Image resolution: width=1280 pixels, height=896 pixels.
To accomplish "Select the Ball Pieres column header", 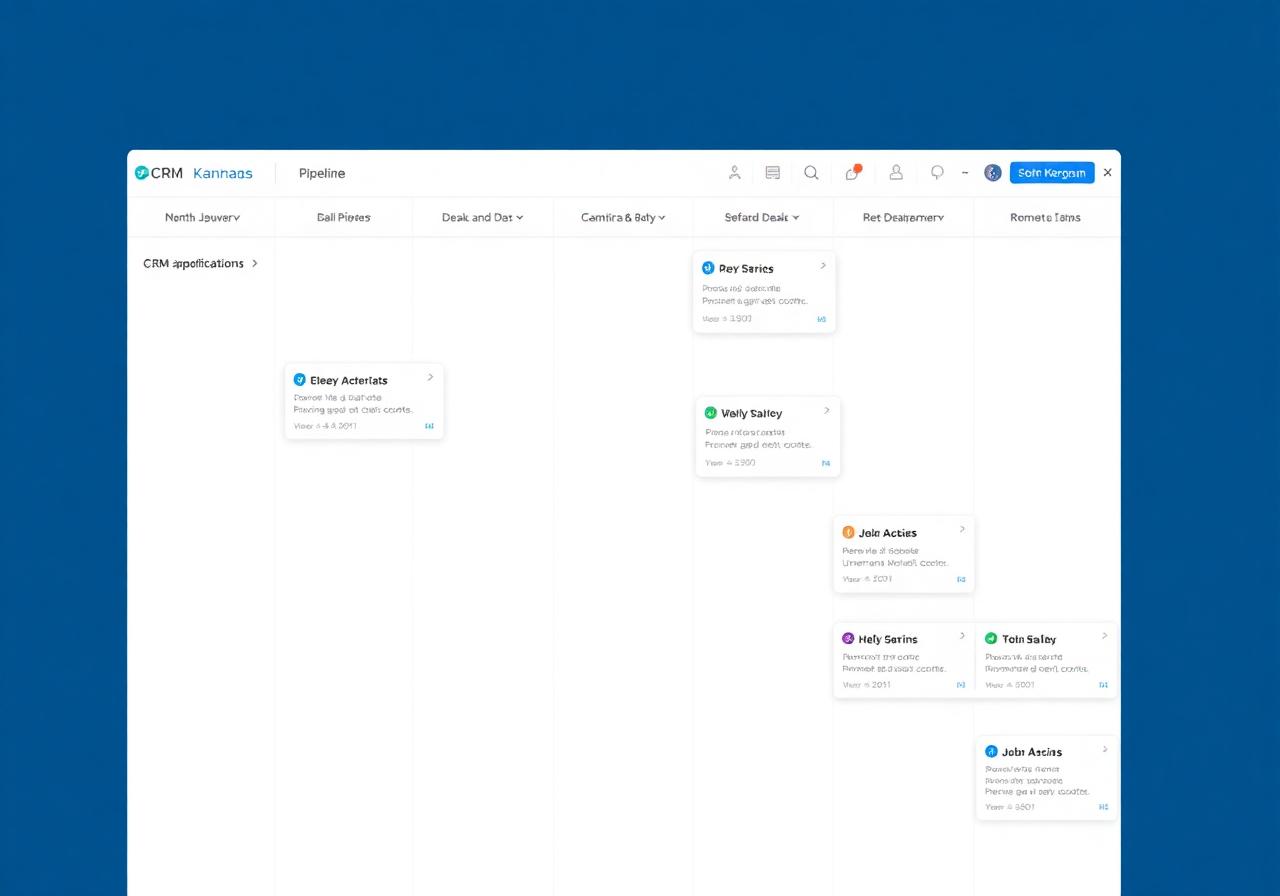I will coord(343,217).
